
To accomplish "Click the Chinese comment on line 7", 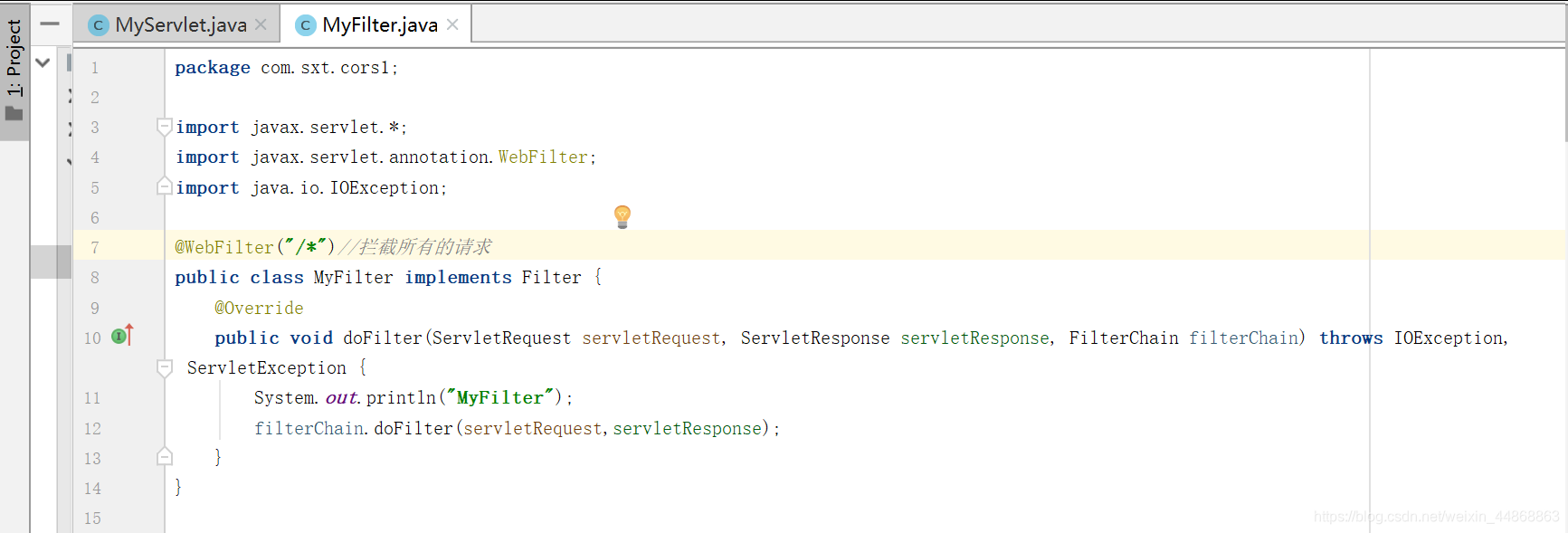I will [415, 246].
